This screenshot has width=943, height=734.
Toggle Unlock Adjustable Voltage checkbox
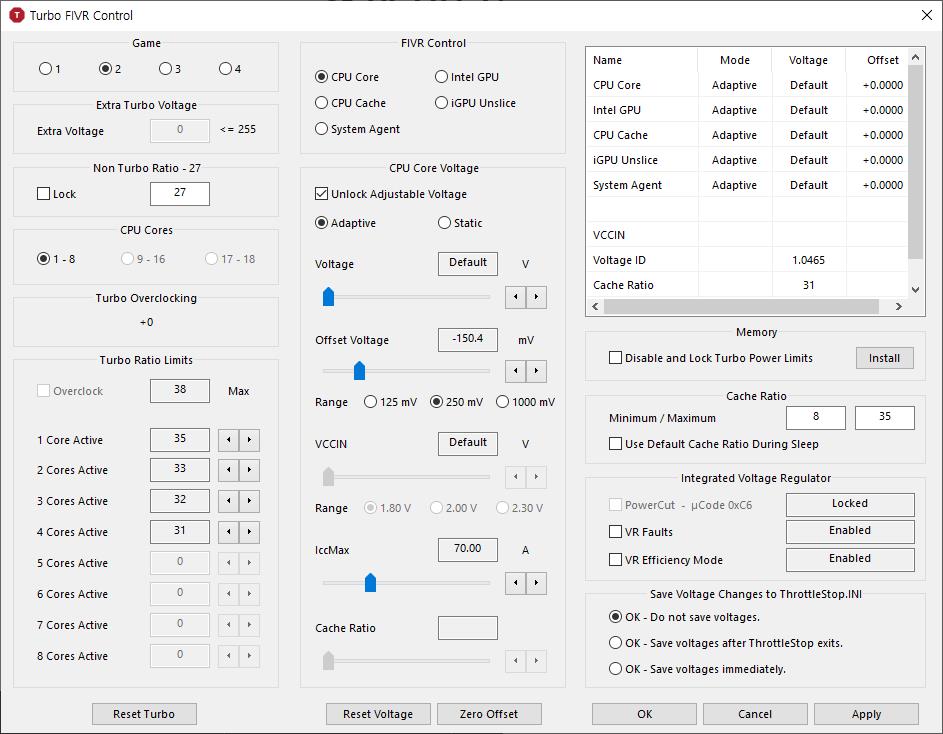pyautogui.click(x=322, y=194)
